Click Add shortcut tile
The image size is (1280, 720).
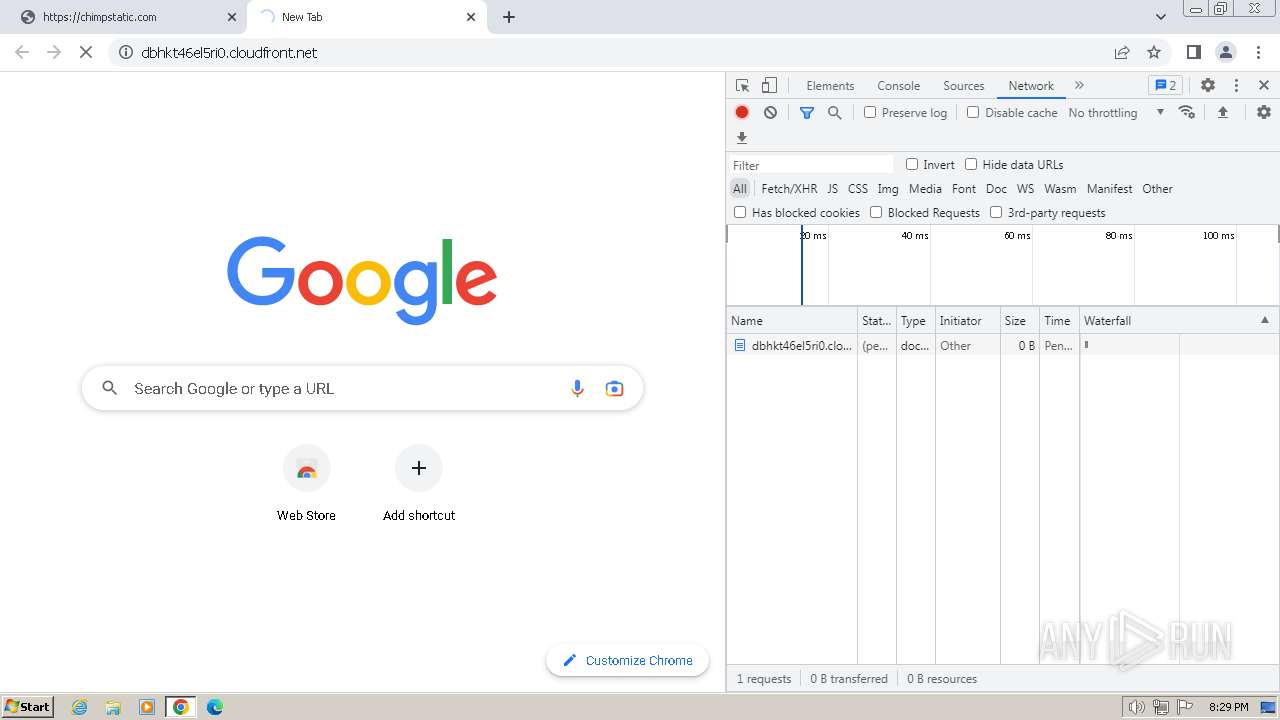tap(419, 484)
